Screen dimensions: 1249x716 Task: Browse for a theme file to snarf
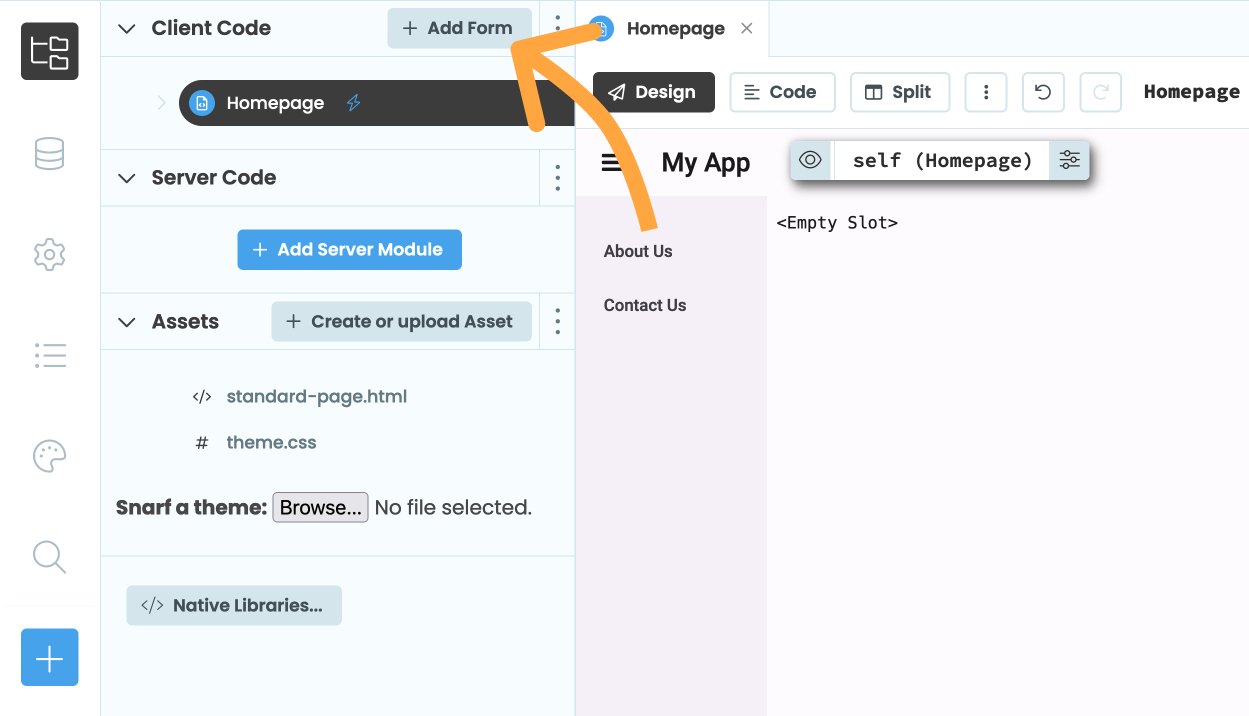click(x=320, y=507)
